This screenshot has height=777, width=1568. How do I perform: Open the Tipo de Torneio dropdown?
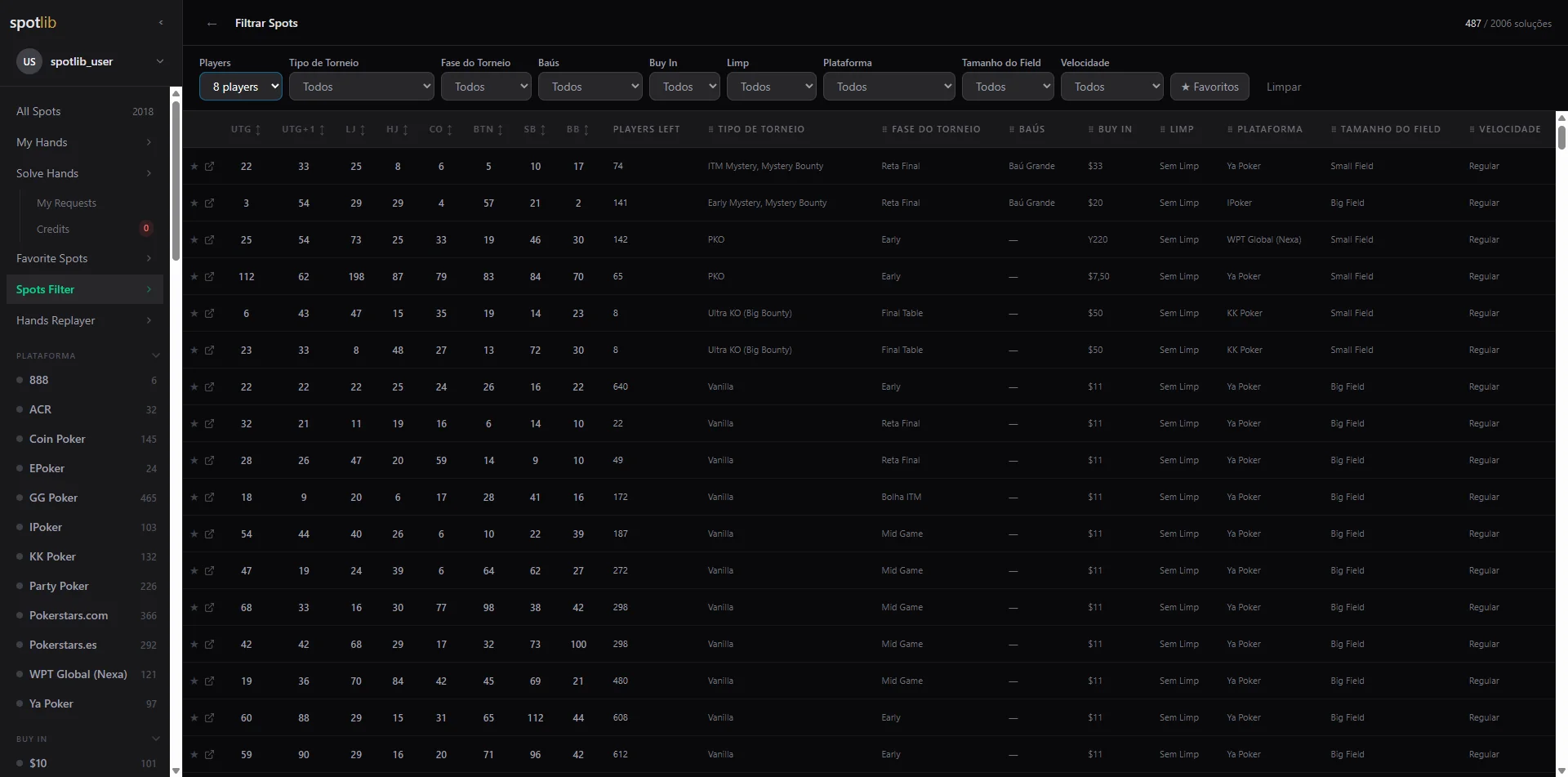coord(361,87)
